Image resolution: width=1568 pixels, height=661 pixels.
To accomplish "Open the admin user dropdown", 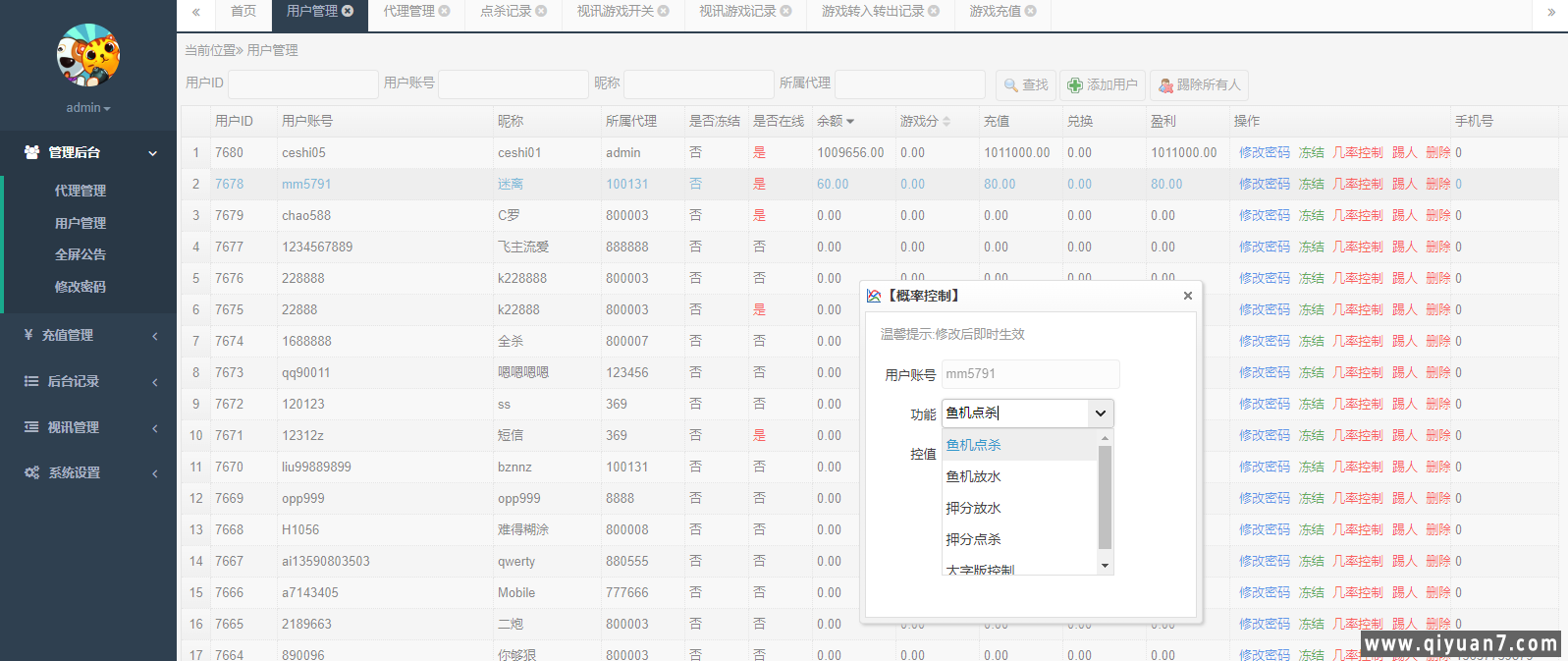I will click(88, 108).
